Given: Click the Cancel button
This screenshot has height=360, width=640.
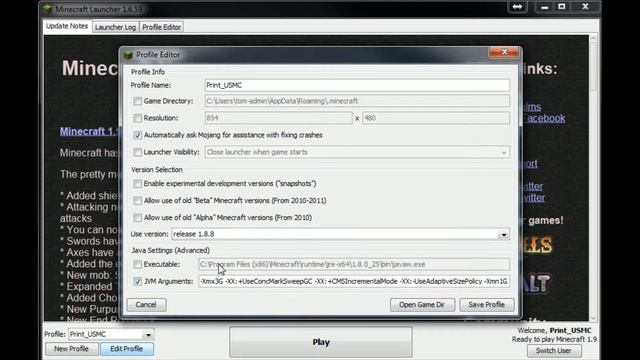Looking at the screenshot, I should [x=146, y=304].
